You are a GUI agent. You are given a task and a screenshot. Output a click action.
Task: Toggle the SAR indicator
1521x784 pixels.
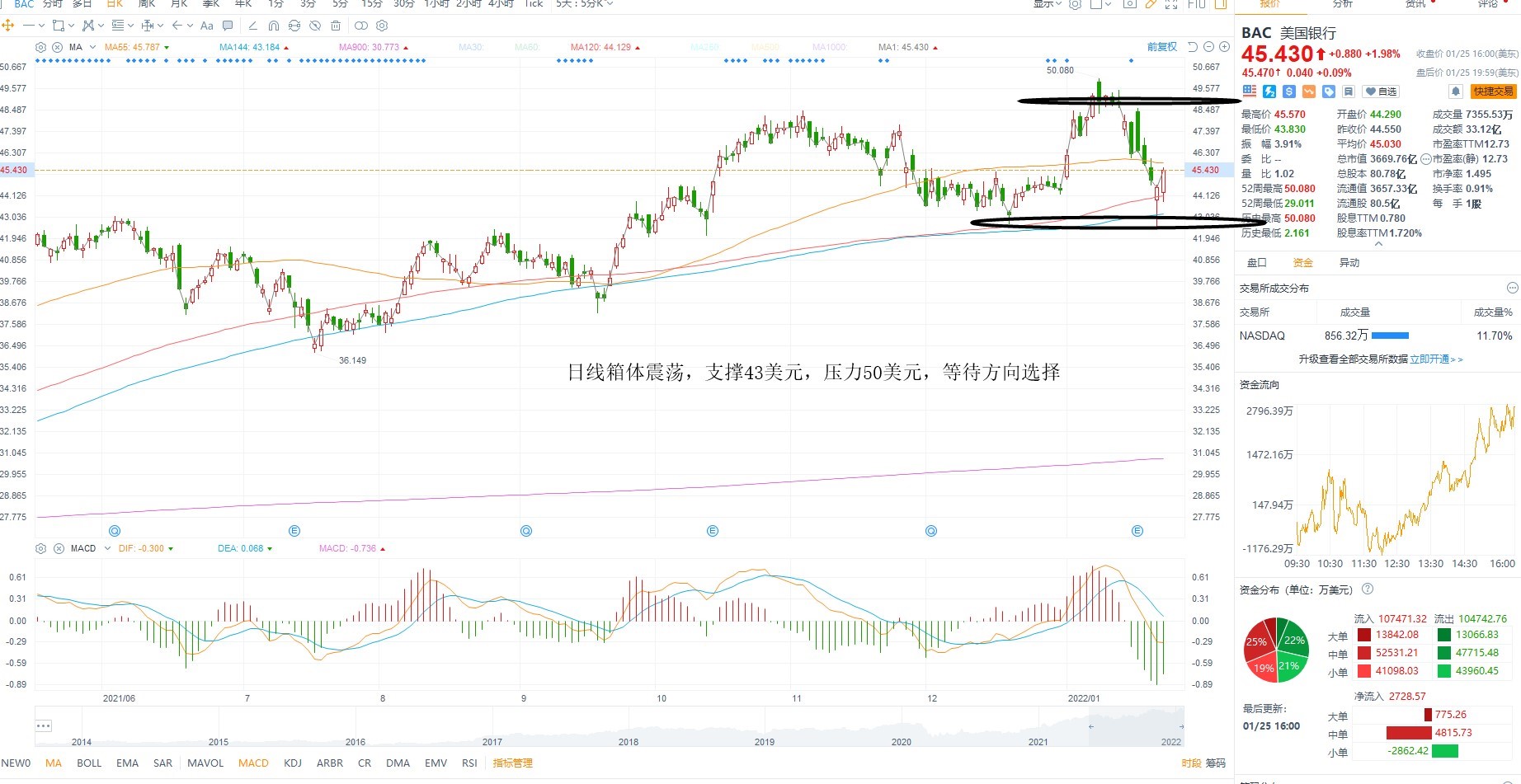tap(163, 763)
